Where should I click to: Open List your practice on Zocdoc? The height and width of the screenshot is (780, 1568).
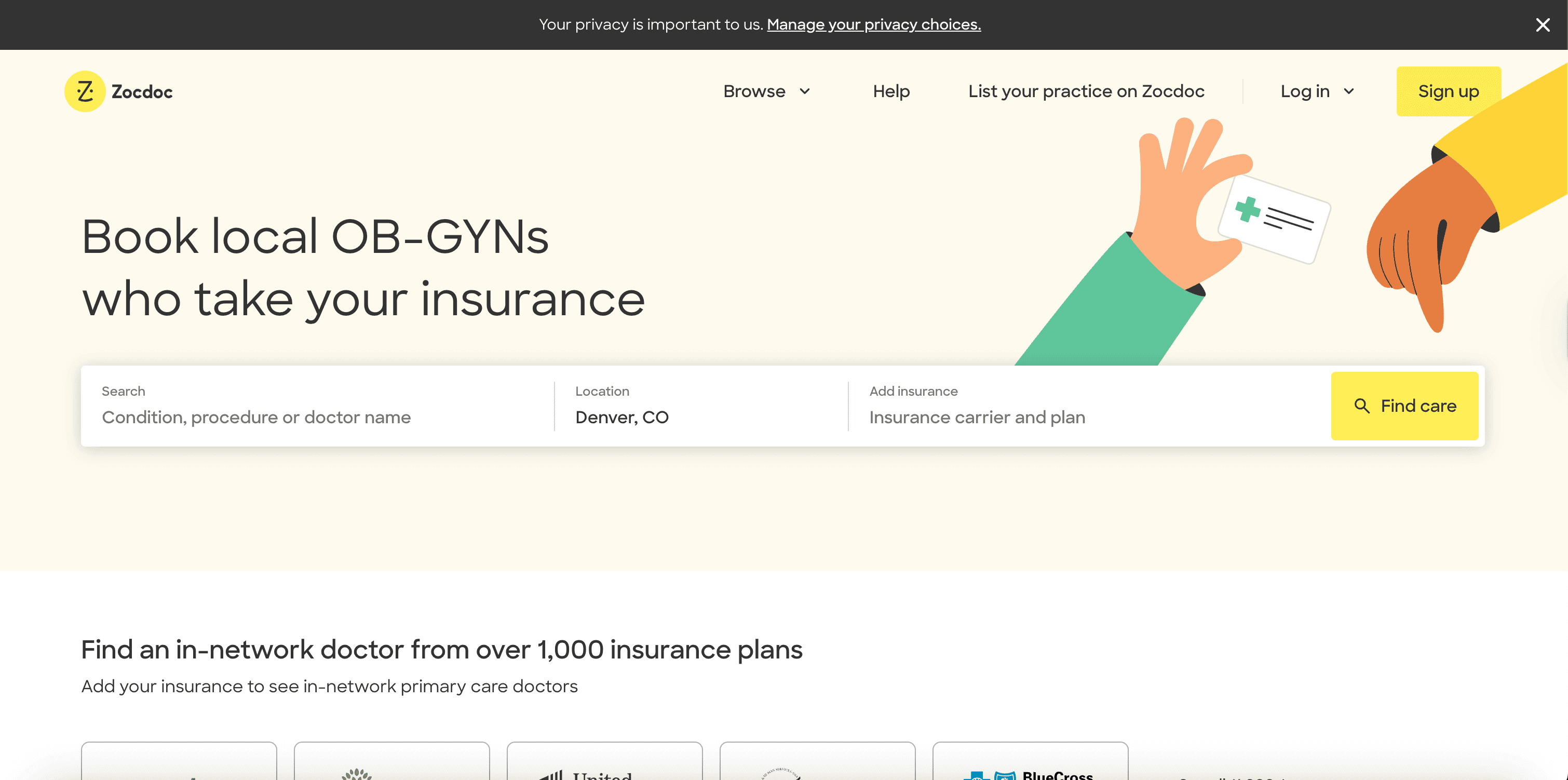point(1086,91)
